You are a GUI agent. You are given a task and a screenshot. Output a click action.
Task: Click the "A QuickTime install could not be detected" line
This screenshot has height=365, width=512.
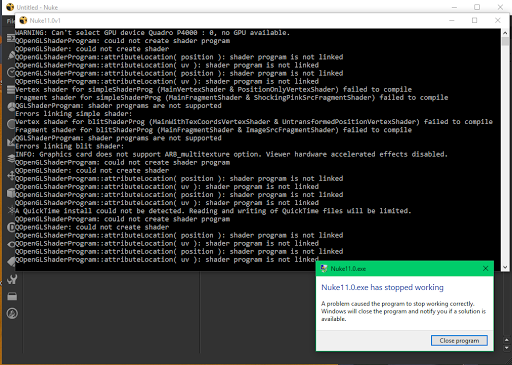pyautogui.click(x=213, y=211)
